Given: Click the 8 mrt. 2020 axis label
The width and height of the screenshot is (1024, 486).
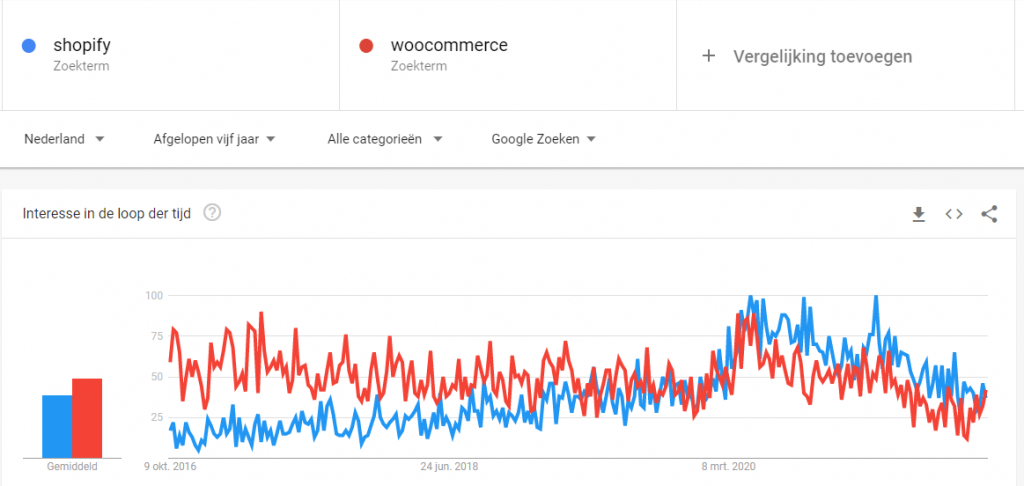Looking at the screenshot, I should [x=729, y=466].
